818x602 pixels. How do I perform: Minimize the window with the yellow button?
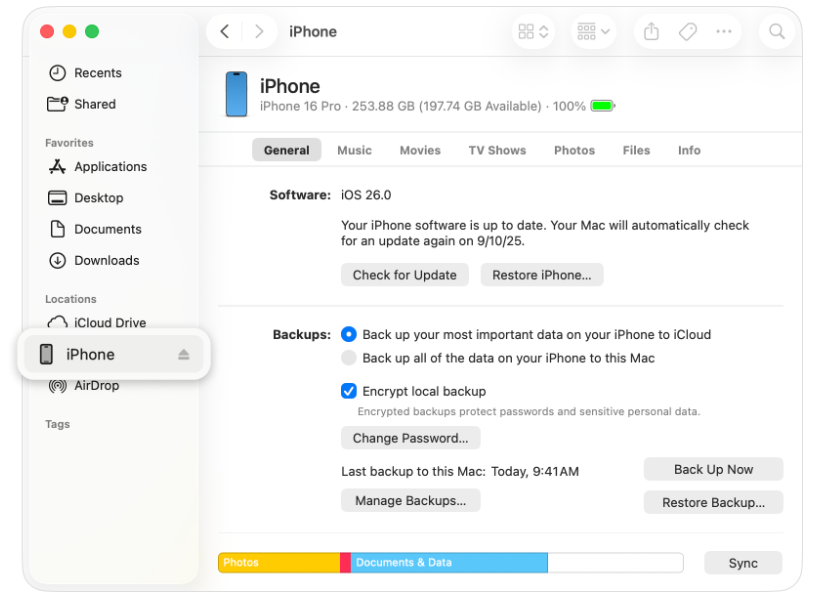coord(69,31)
